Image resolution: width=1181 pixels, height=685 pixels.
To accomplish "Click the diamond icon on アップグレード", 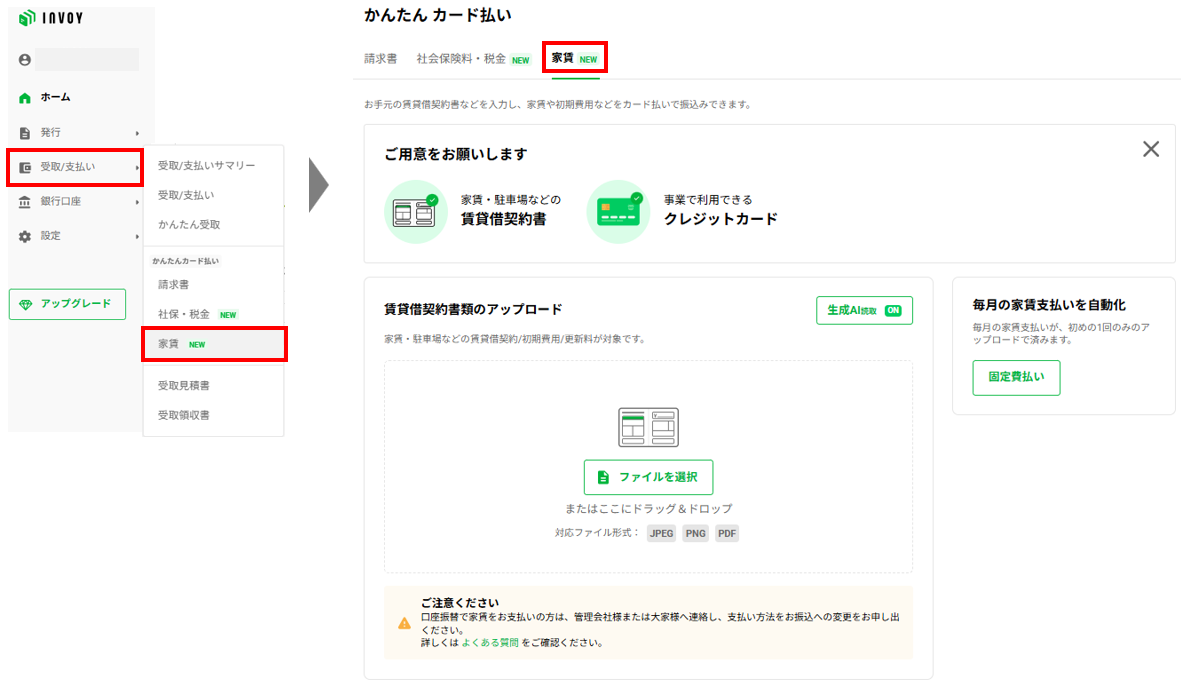I will [26, 304].
